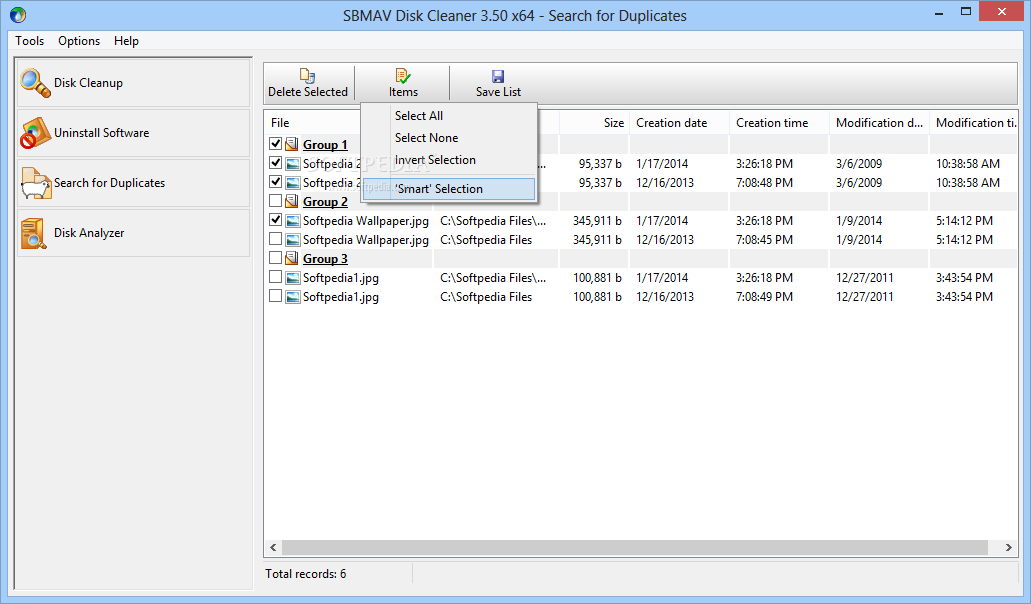Uncheck Softpedia Wallpaper.jpg created 1/17/2014
This screenshot has height=604, width=1031.
(276, 220)
